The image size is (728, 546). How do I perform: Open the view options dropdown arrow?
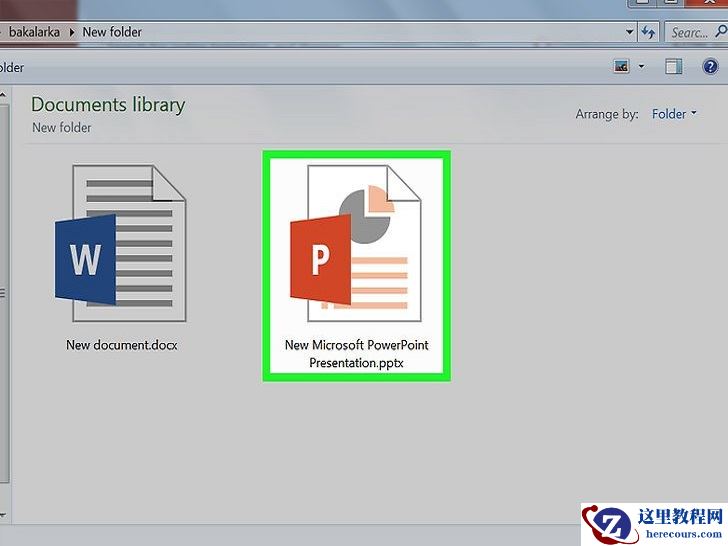pos(641,67)
